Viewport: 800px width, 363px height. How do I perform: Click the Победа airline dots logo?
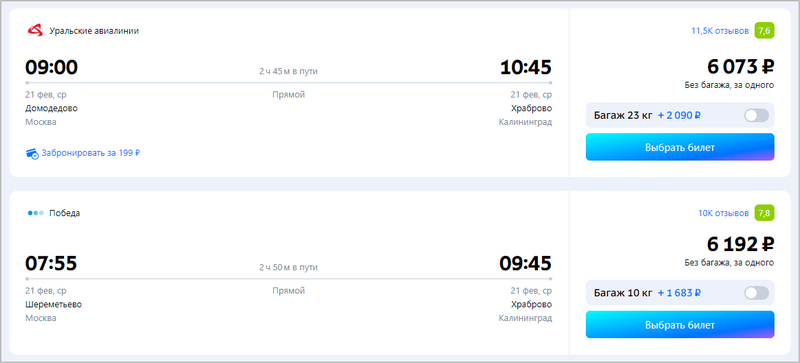[x=36, y=213]
